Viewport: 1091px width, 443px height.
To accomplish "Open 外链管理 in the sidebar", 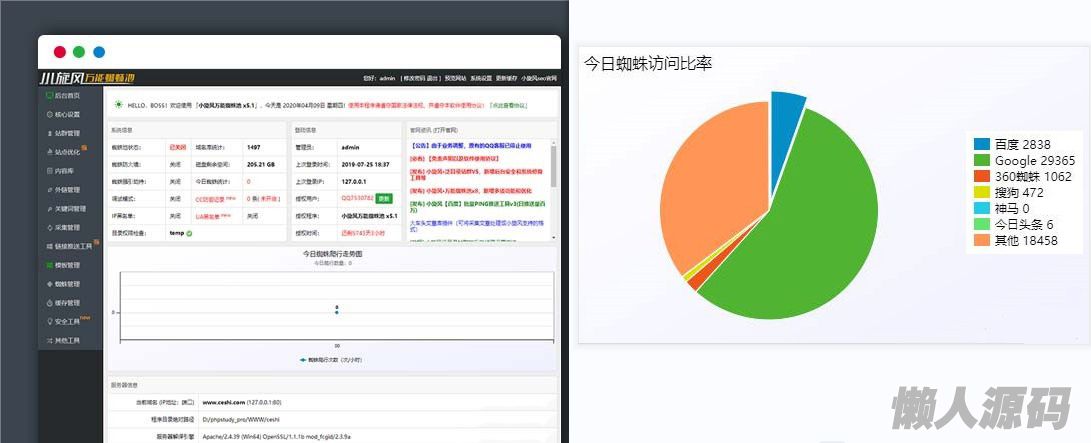I will pyautogui.click(x=67, y=190).
